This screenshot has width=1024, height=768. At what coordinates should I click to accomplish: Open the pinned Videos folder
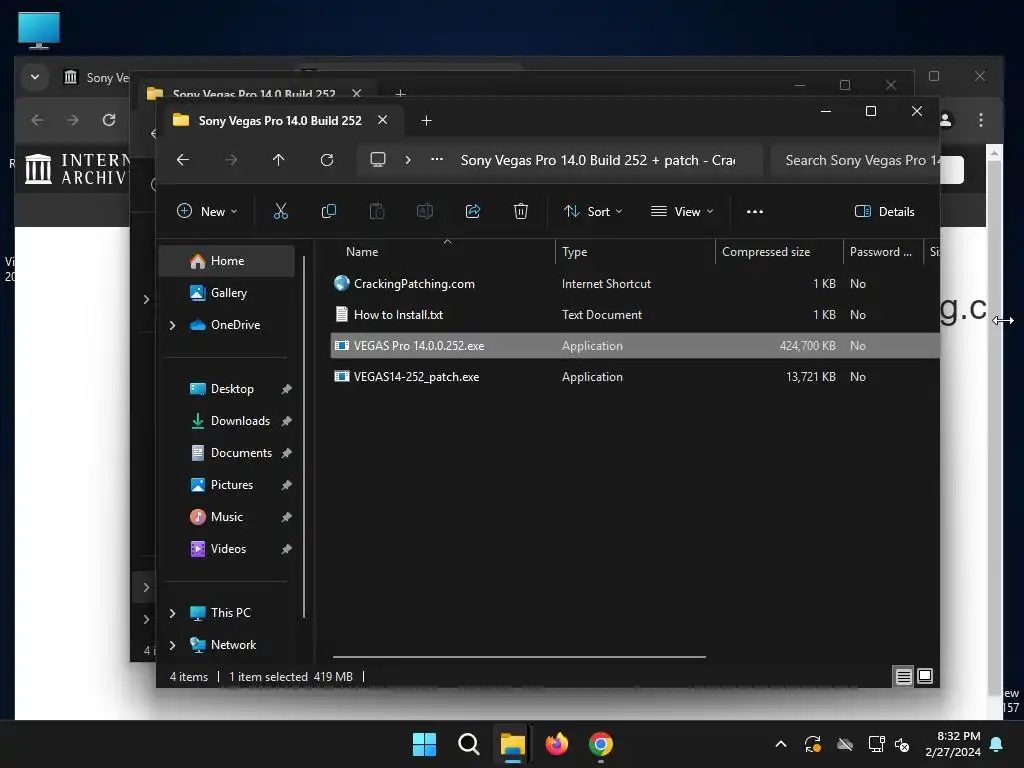point(228,549)
